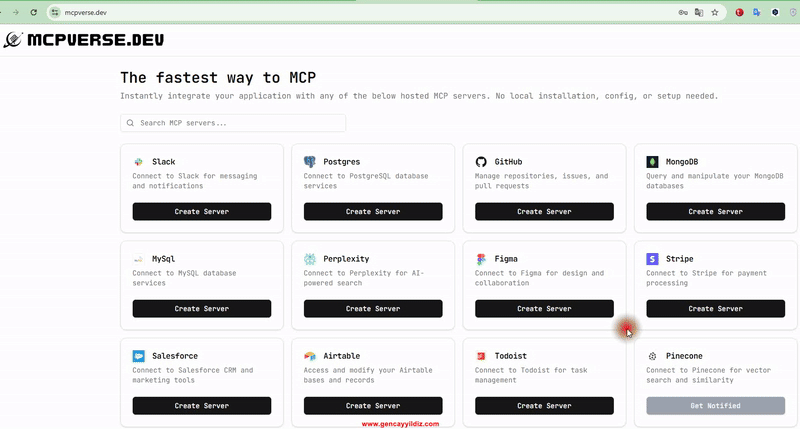Viewport: 800px width, 429px height.
Task: Click the Stripe logo icon
Action: 652,259
